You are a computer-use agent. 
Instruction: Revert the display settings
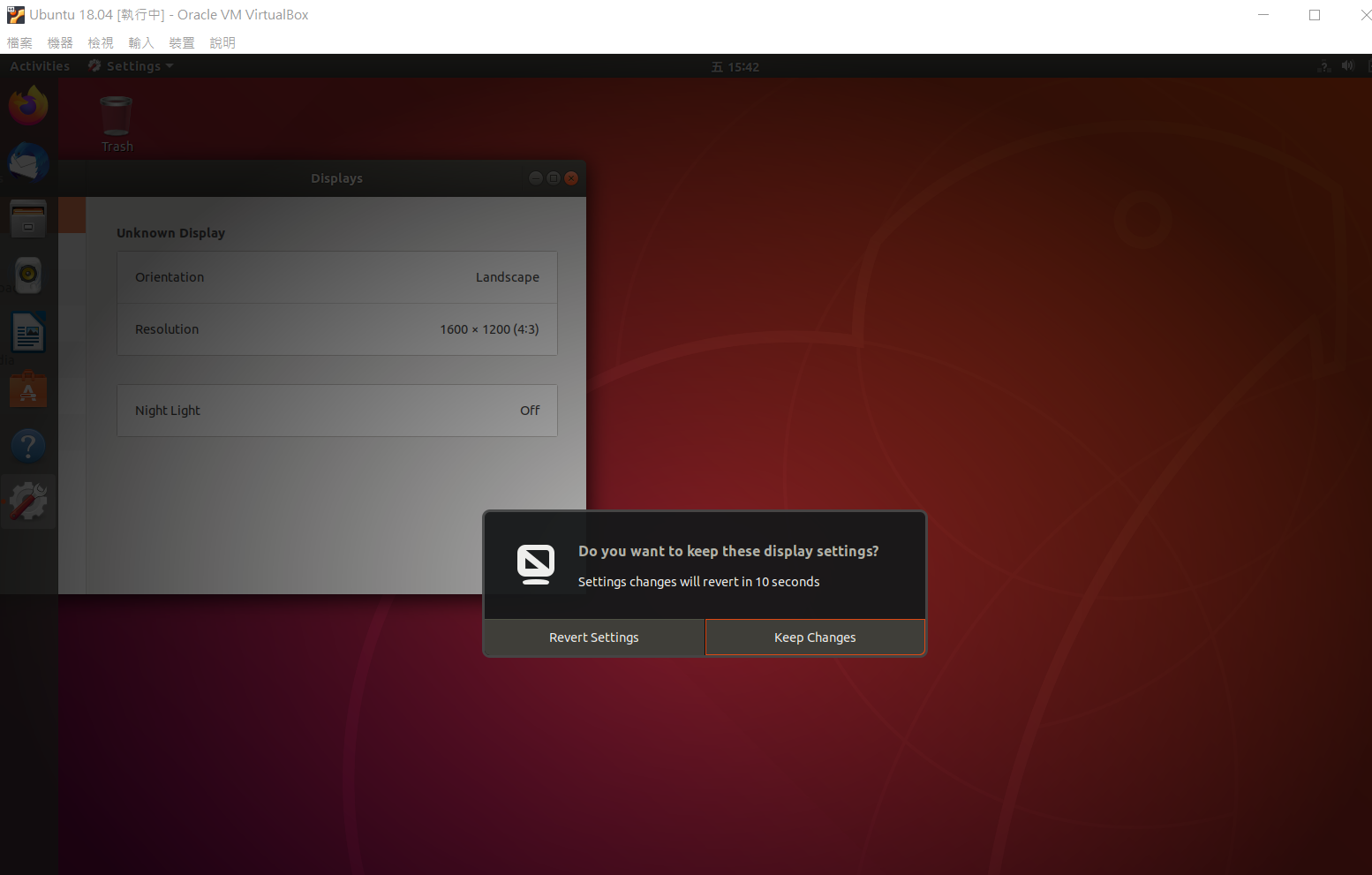tap(594, 637)
